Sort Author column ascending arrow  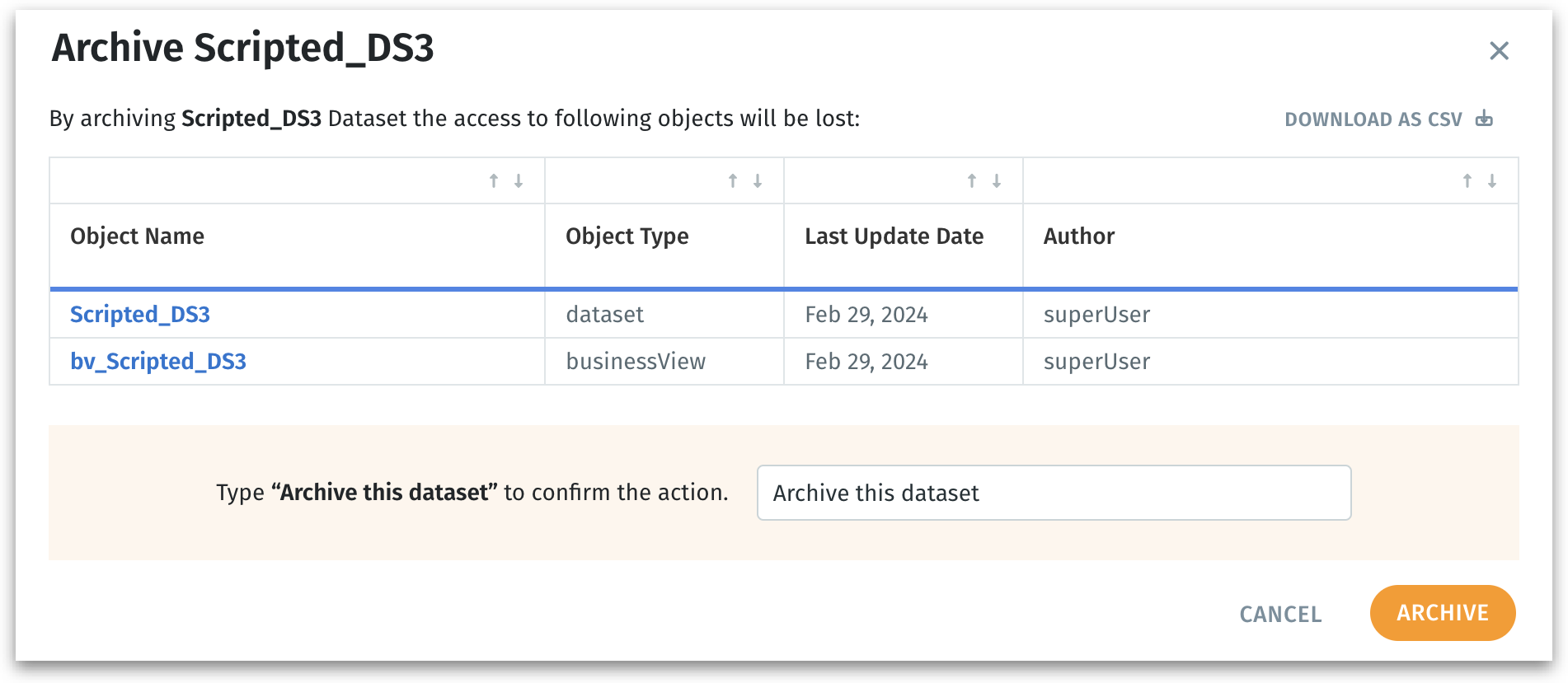coord(1467,180)
